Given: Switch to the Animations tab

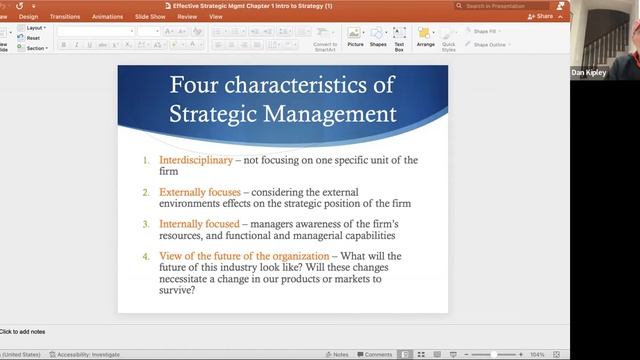Looking at the screenshot, I should point(107,17).
